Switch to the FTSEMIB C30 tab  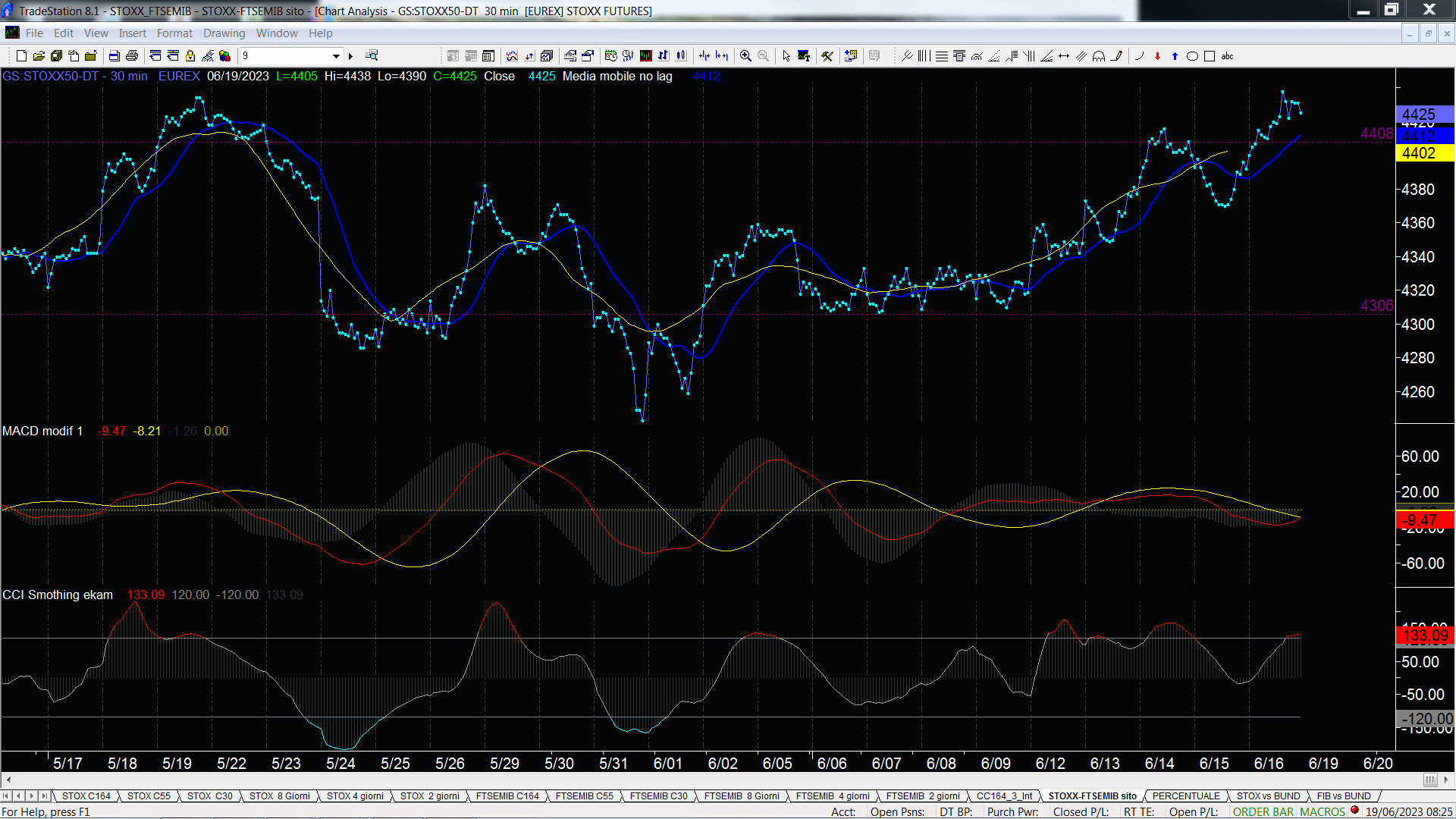point(658,796)
